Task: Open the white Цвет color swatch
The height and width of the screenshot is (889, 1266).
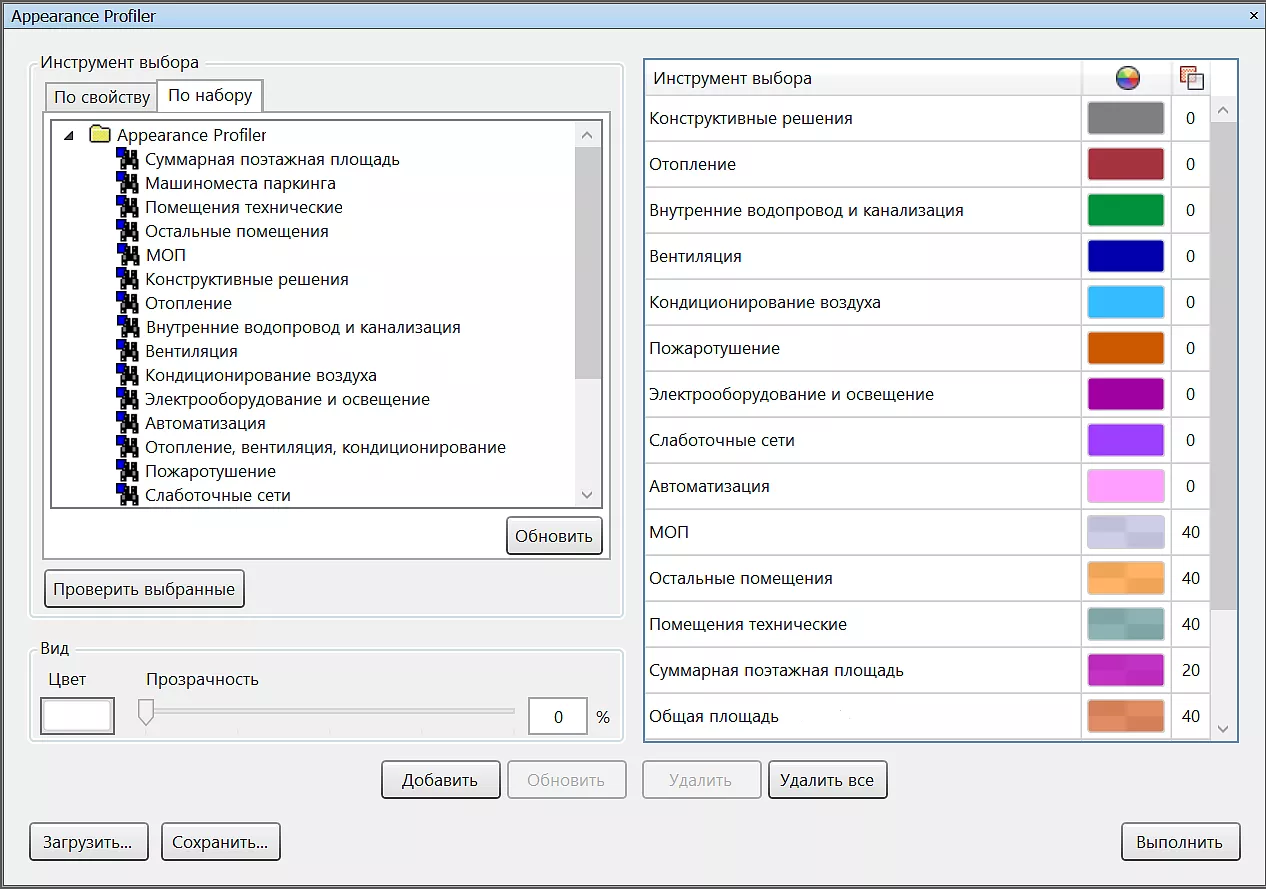Action: point(77,716)
